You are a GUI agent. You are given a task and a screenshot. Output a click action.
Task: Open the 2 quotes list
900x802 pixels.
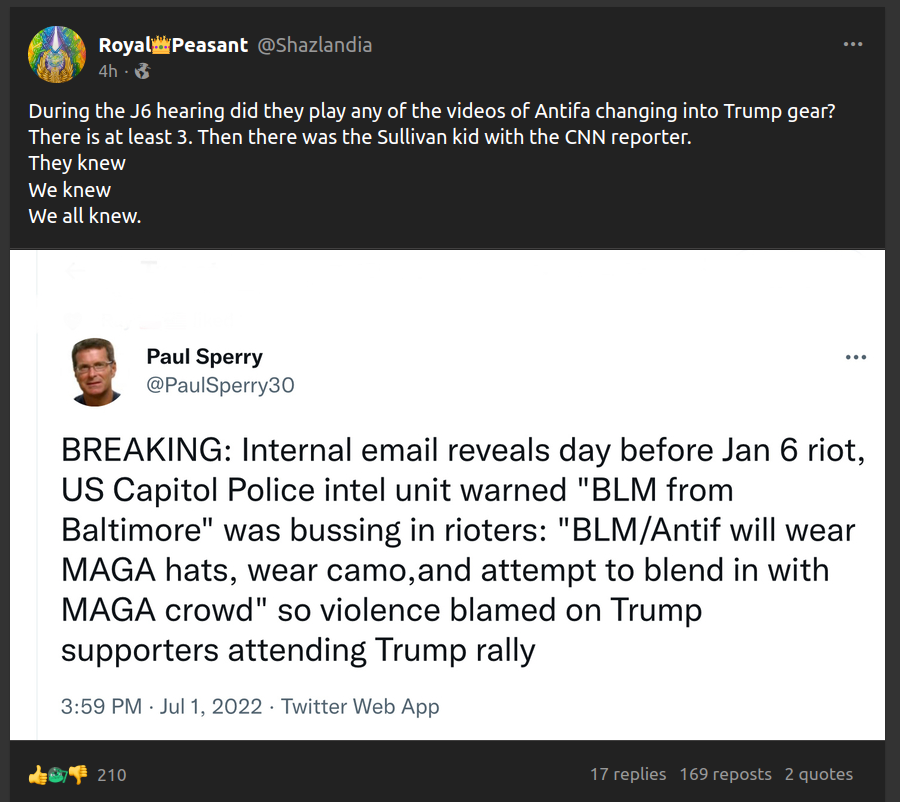point(818,774)
